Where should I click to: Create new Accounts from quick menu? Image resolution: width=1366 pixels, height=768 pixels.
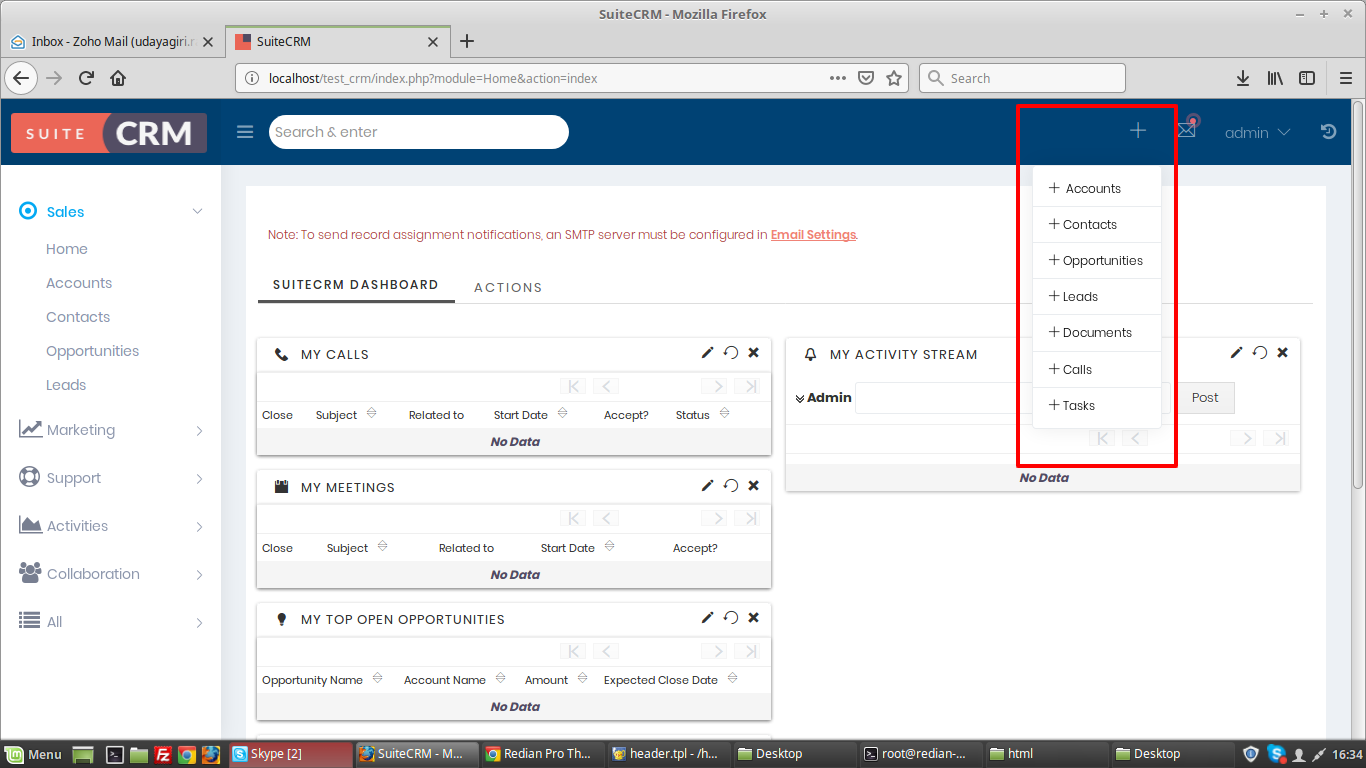(1097, 188)
